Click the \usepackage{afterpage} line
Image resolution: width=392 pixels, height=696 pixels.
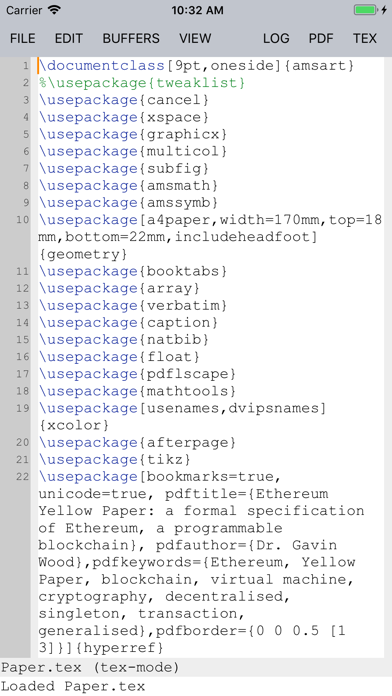tap(137, 443)
